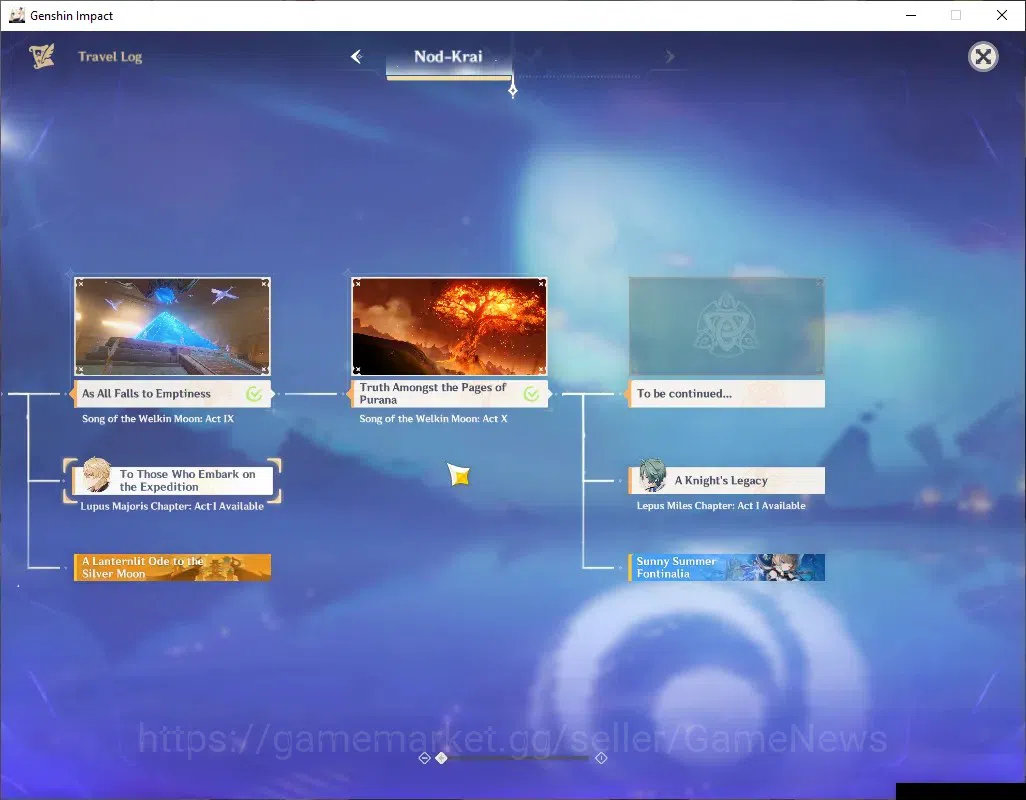
Task: Click the blonde character portrait icon
Action: [96, 476]
